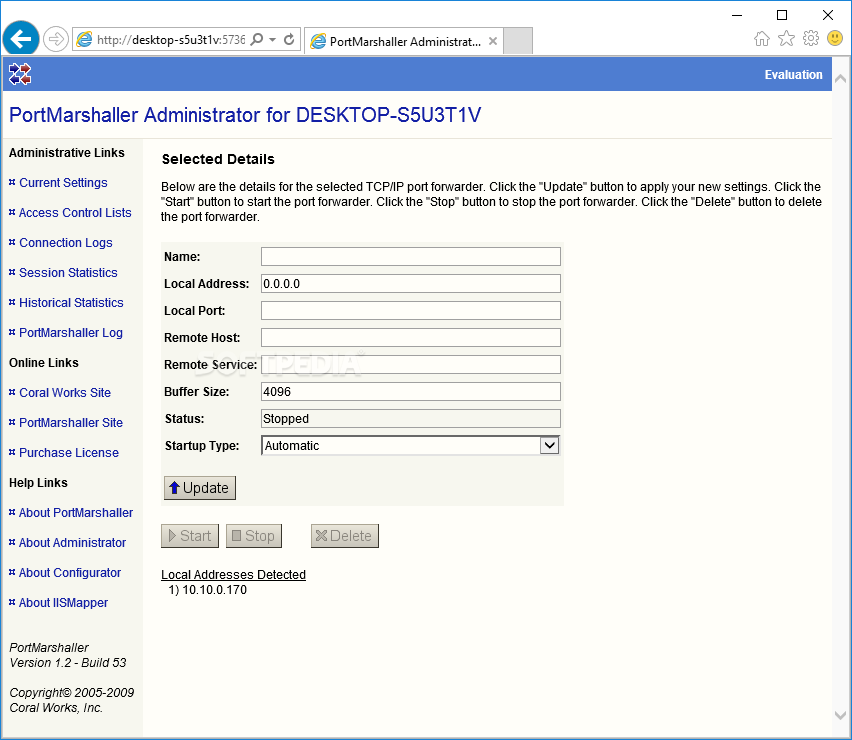852x740 pixels.
Task: Click the Selected Details heading
Action: tap(218, 159)
